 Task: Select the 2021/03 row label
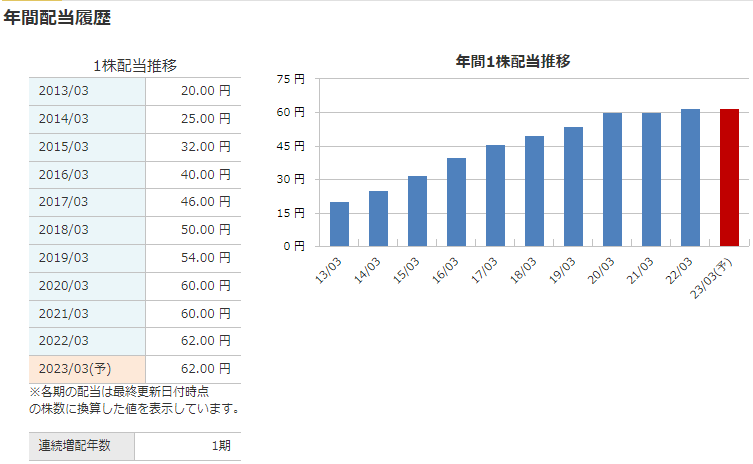tap(64, 313)
